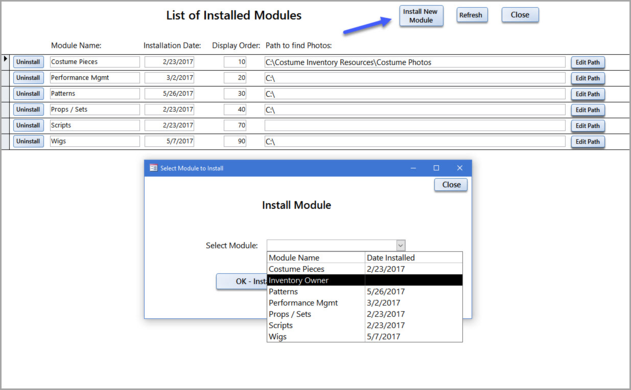
Task: Click the Performance Mgmt module name field
Action: click(95, 78)
